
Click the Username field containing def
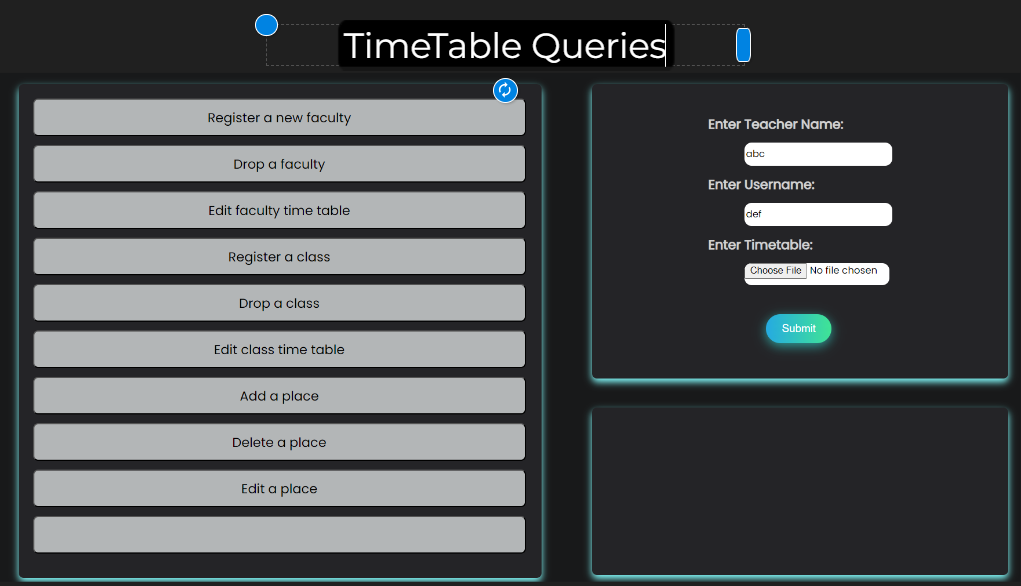pyautogui.click(x=817, y=214)
